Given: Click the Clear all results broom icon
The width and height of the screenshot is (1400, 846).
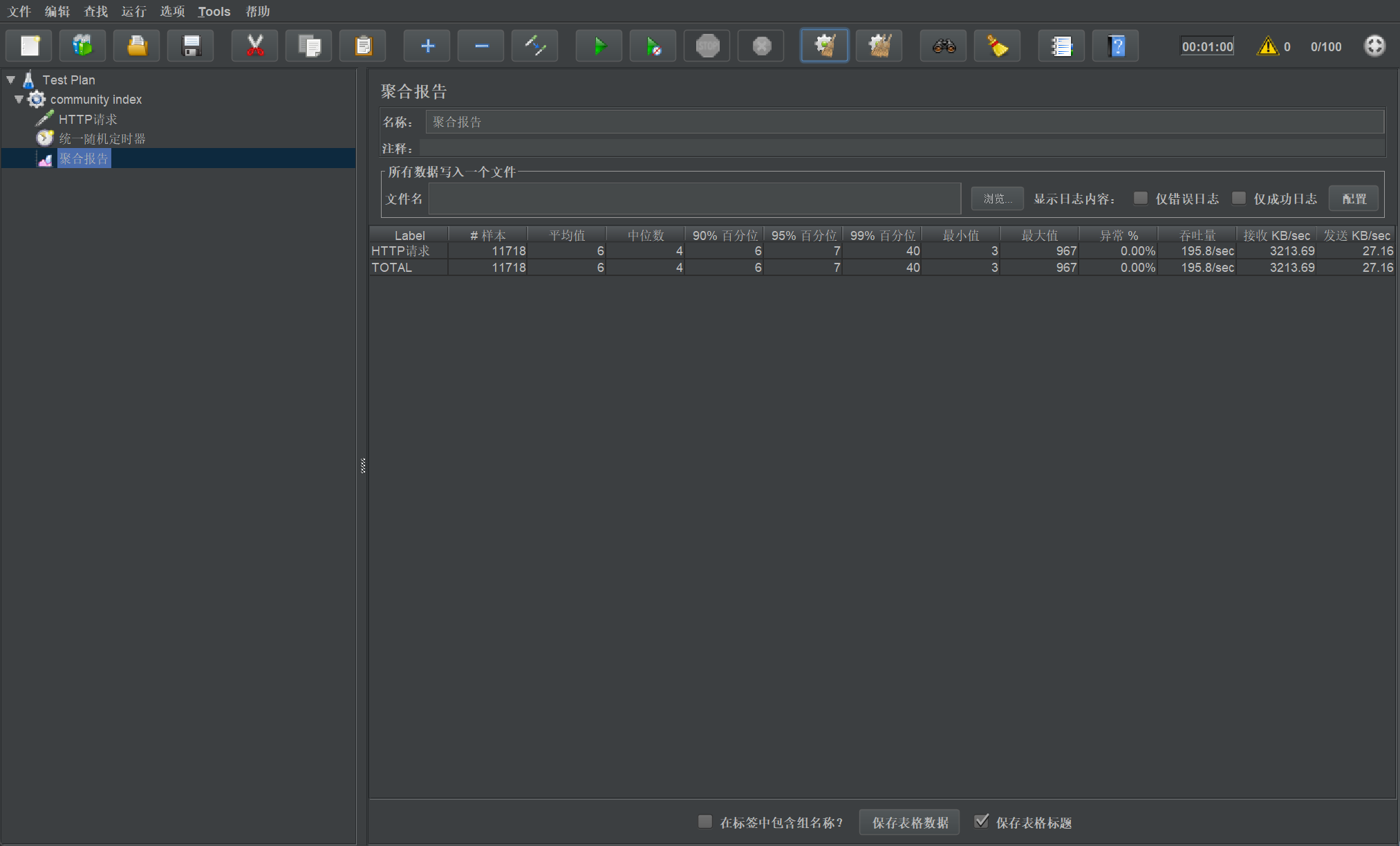Looking at the screenshot, I should 879,46.
